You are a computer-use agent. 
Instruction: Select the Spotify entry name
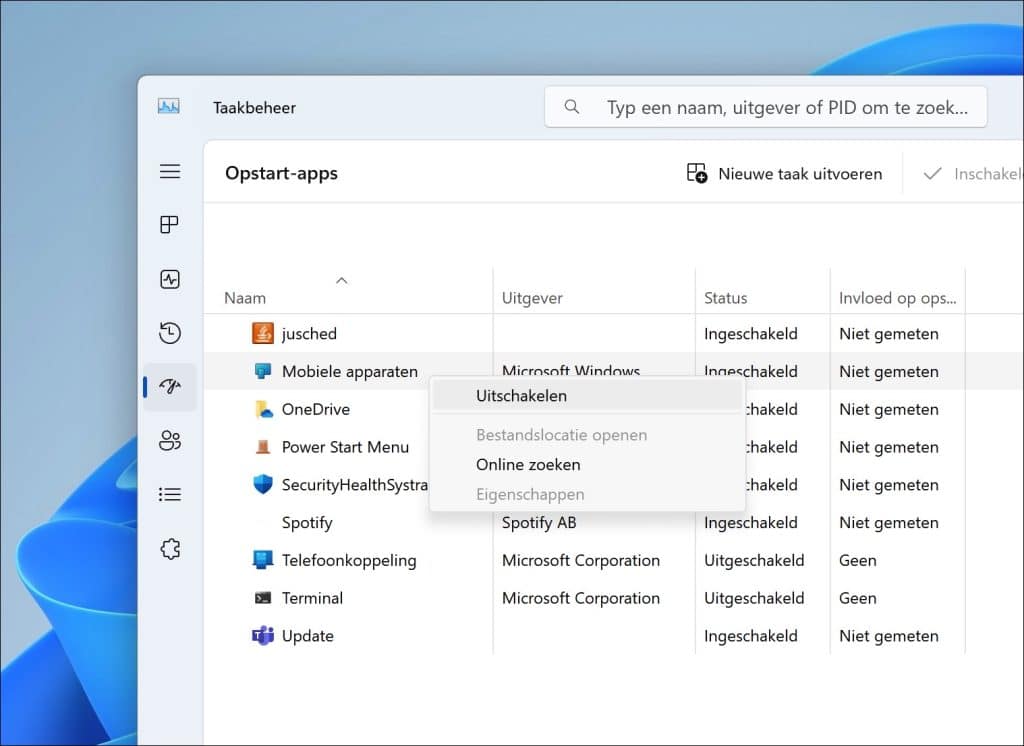[307, 523]
